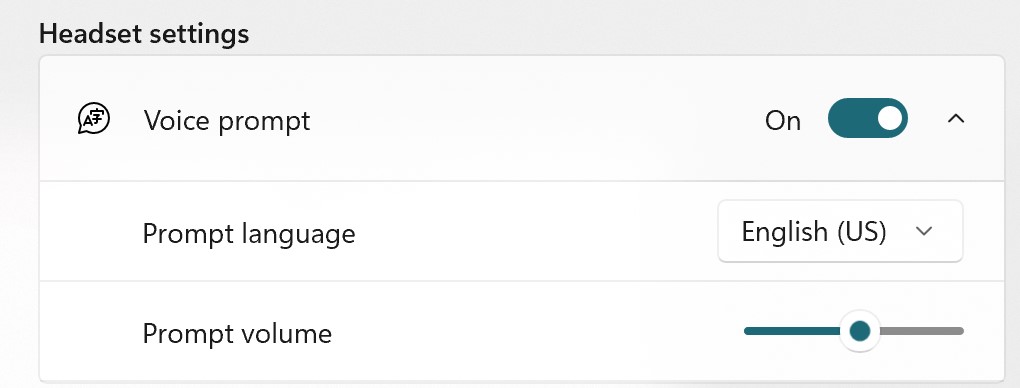Click the Voice prompt speech-bubble translate icon
Image resolution: width=1020 pixels, height=388 pixels.
pyautogui.click(x=94, y=119)
